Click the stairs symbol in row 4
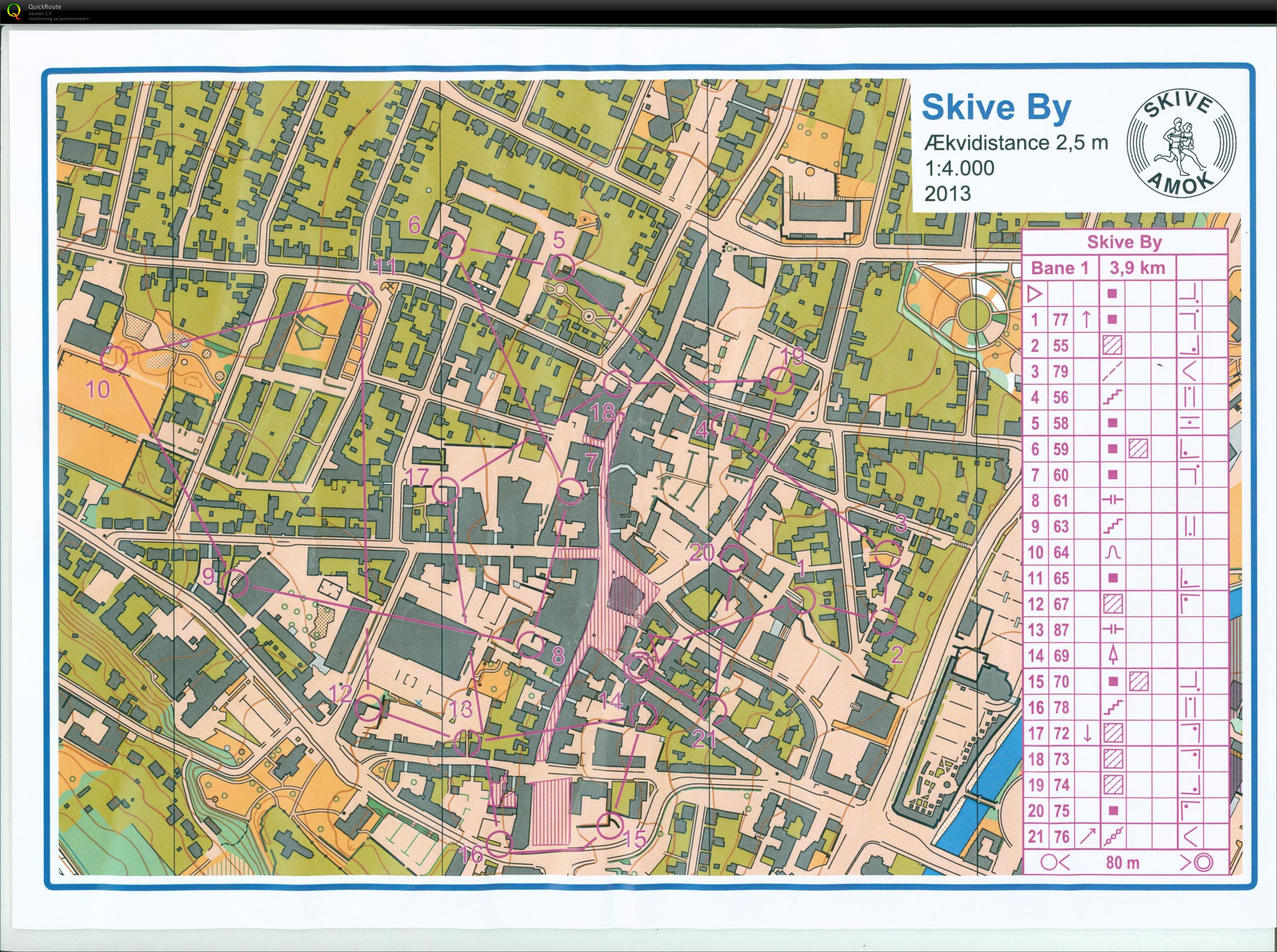The image size is (1277, 952). click(x=1113, y=397)
